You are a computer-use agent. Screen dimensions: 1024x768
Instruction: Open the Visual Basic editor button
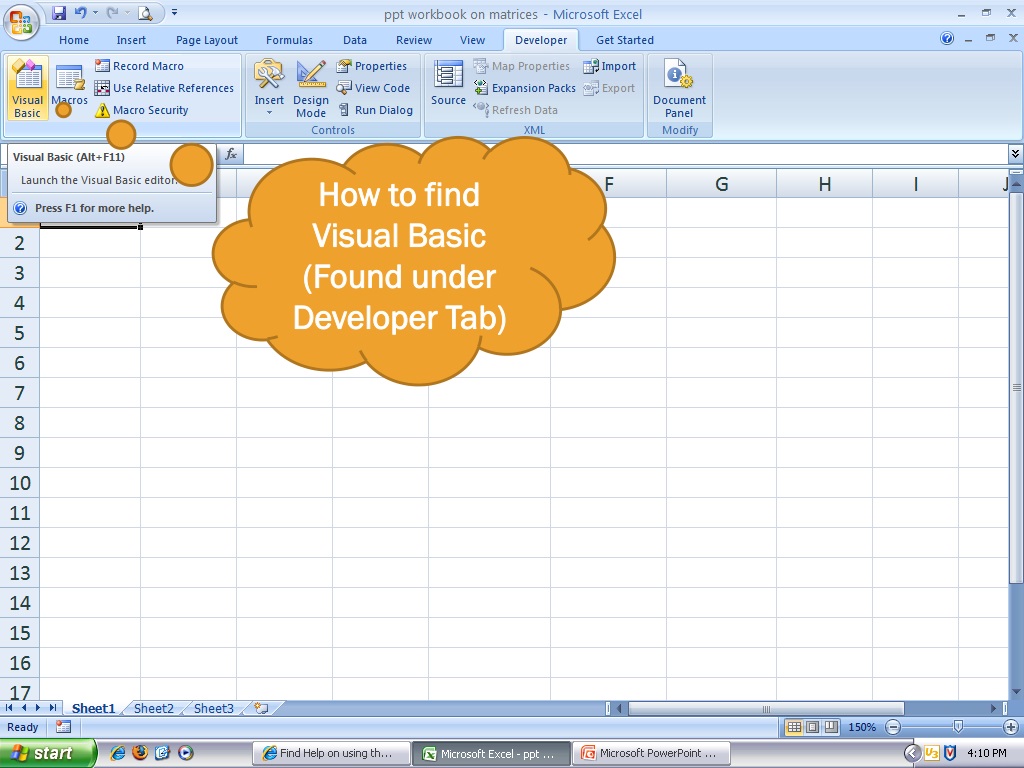(x=27, y=88)
